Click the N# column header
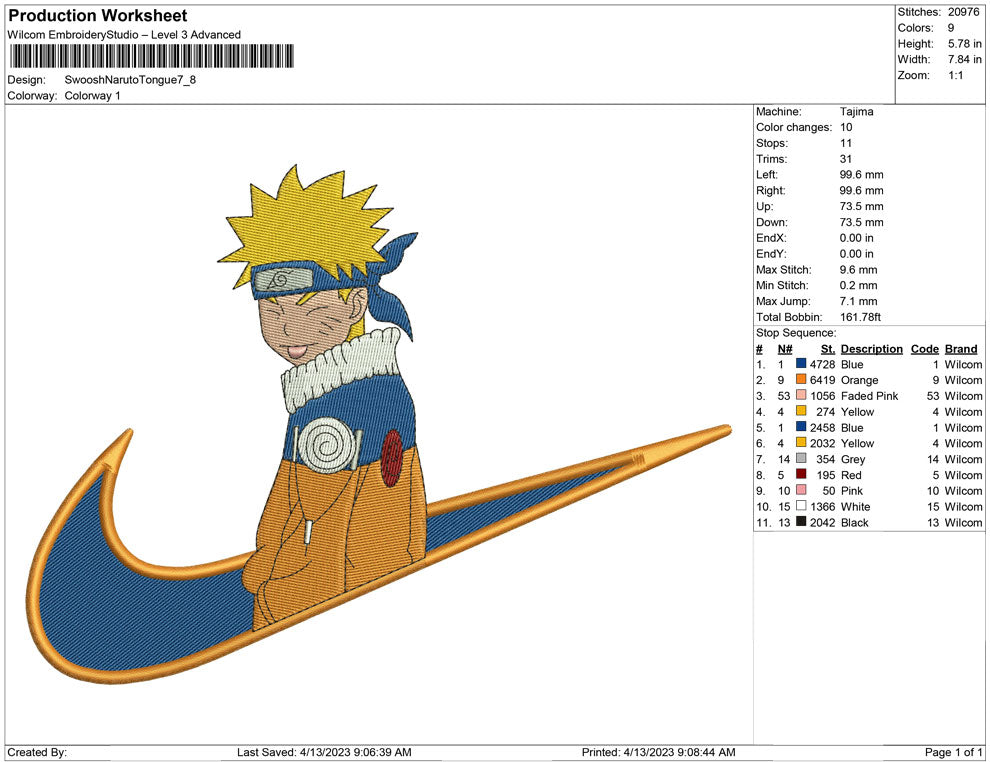 tap(785, 349)
